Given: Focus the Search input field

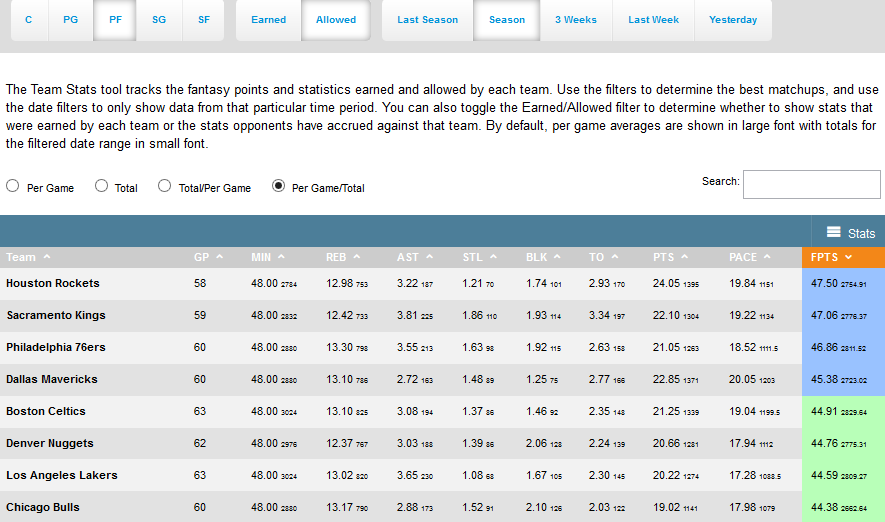Looking at the screenshot, I should [812, 185].
